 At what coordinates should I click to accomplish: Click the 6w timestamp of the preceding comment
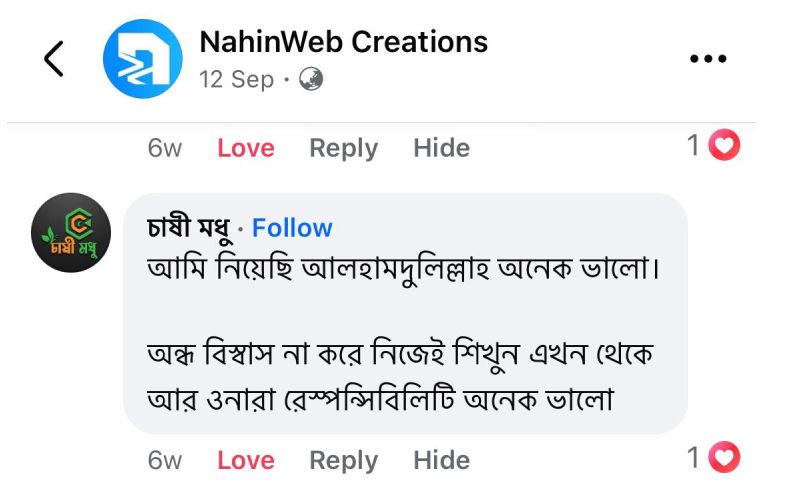[x=165, y=148]
